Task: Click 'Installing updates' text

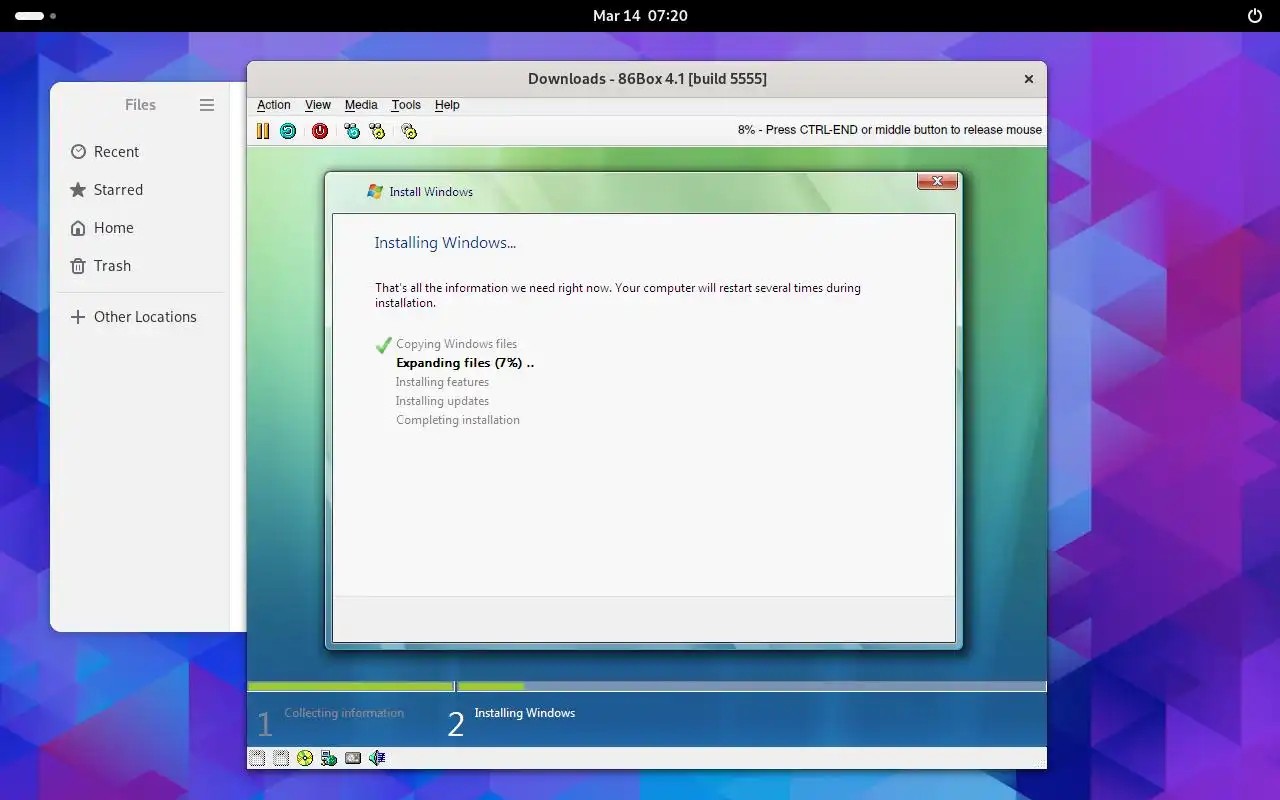Action: [x=442, y=401]
